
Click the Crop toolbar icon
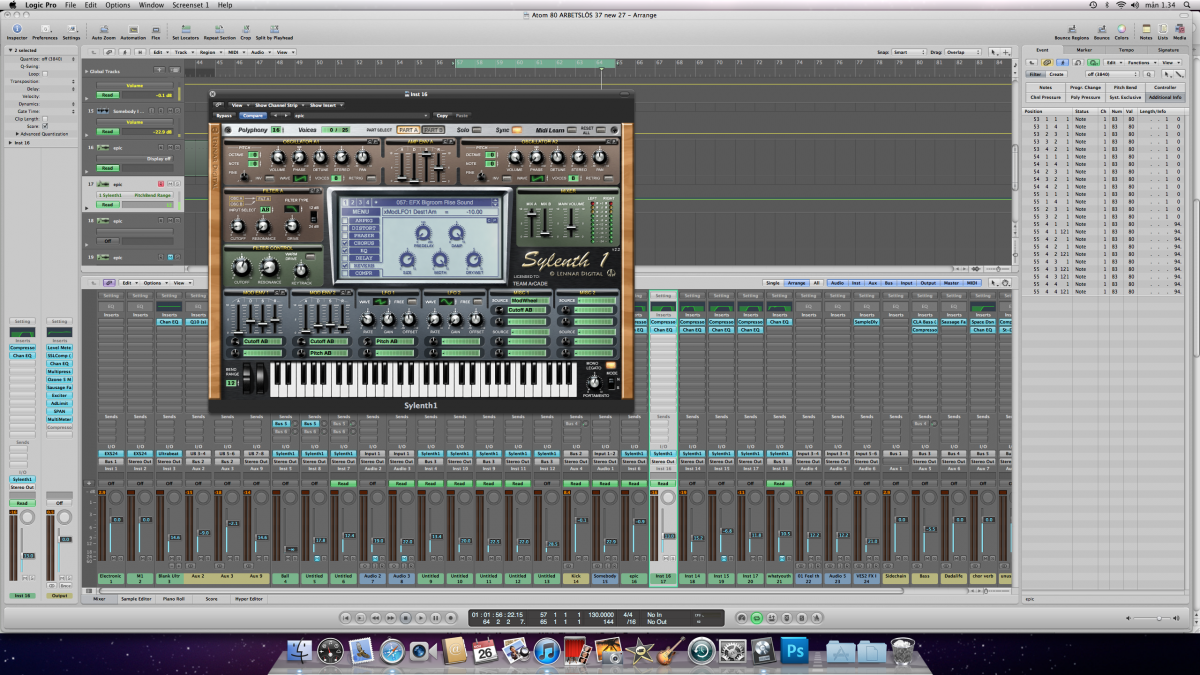click(x=246, y=32)
